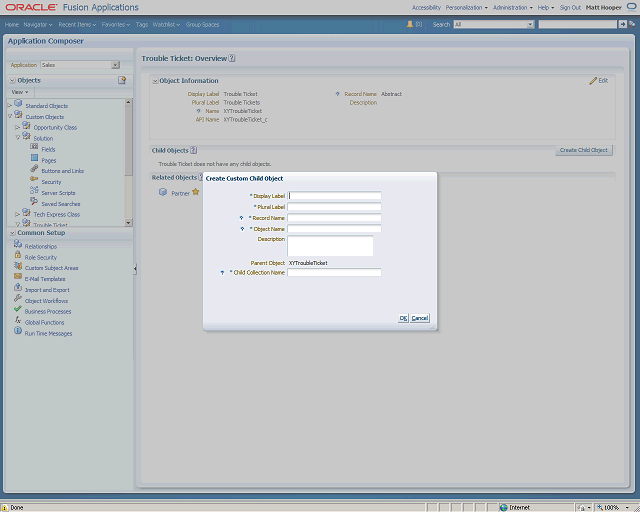Open the Navigator menu
This screenshot has width=640, height=512.
38,24
